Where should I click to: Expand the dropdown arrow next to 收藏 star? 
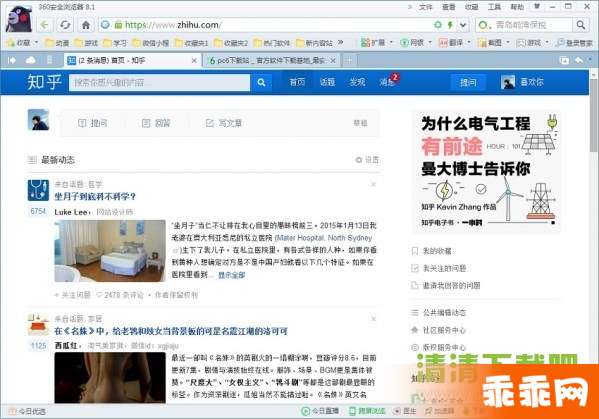click(x=36, y=43)
